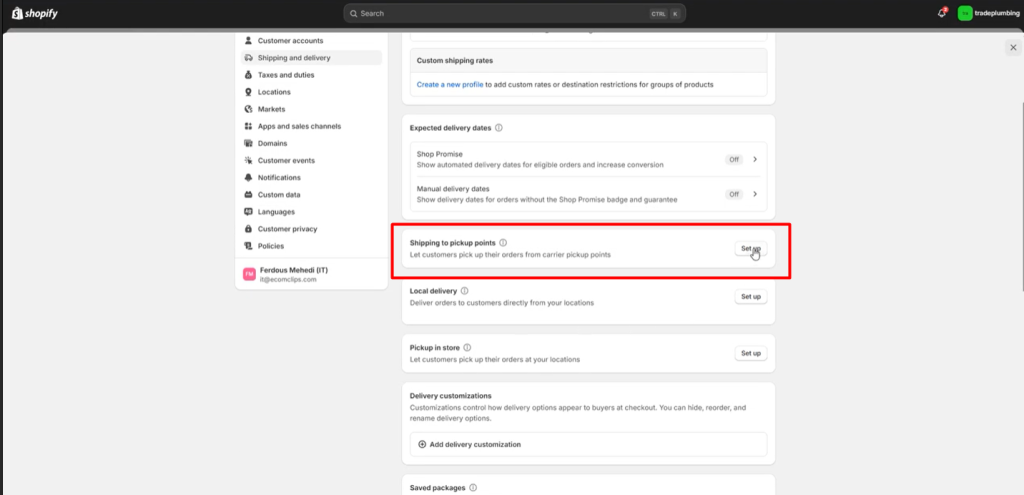
Task: Click info icon beside Expected delivery dates
Action: (x=498, y=128)
